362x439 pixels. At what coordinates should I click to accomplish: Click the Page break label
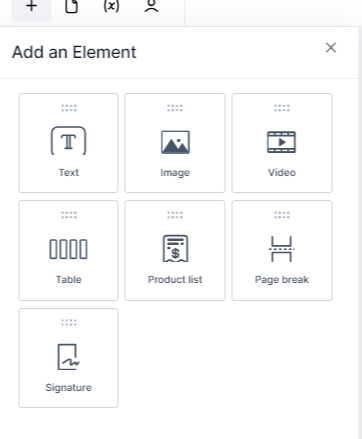(282, 279)
